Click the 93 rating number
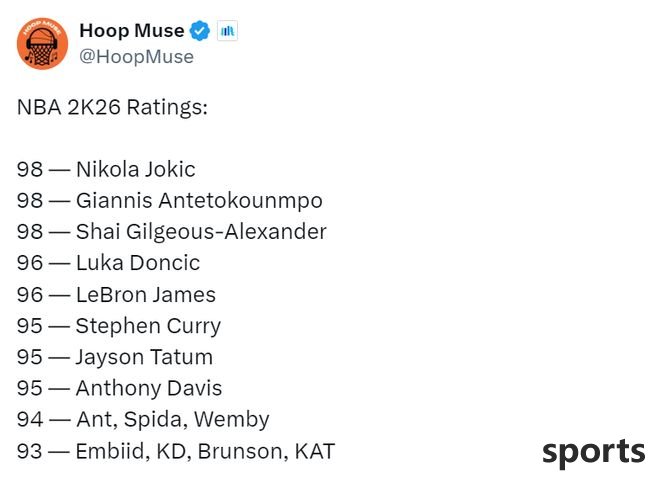Viewport: 660px width, 483px height. pyautogui.click(x=30, y=451)
